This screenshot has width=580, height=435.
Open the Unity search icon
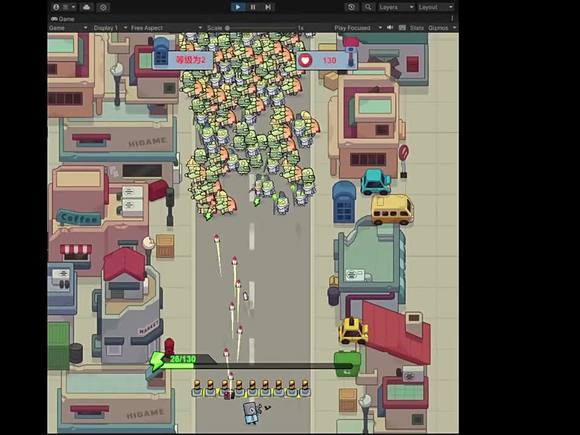(x=368, y=7)
